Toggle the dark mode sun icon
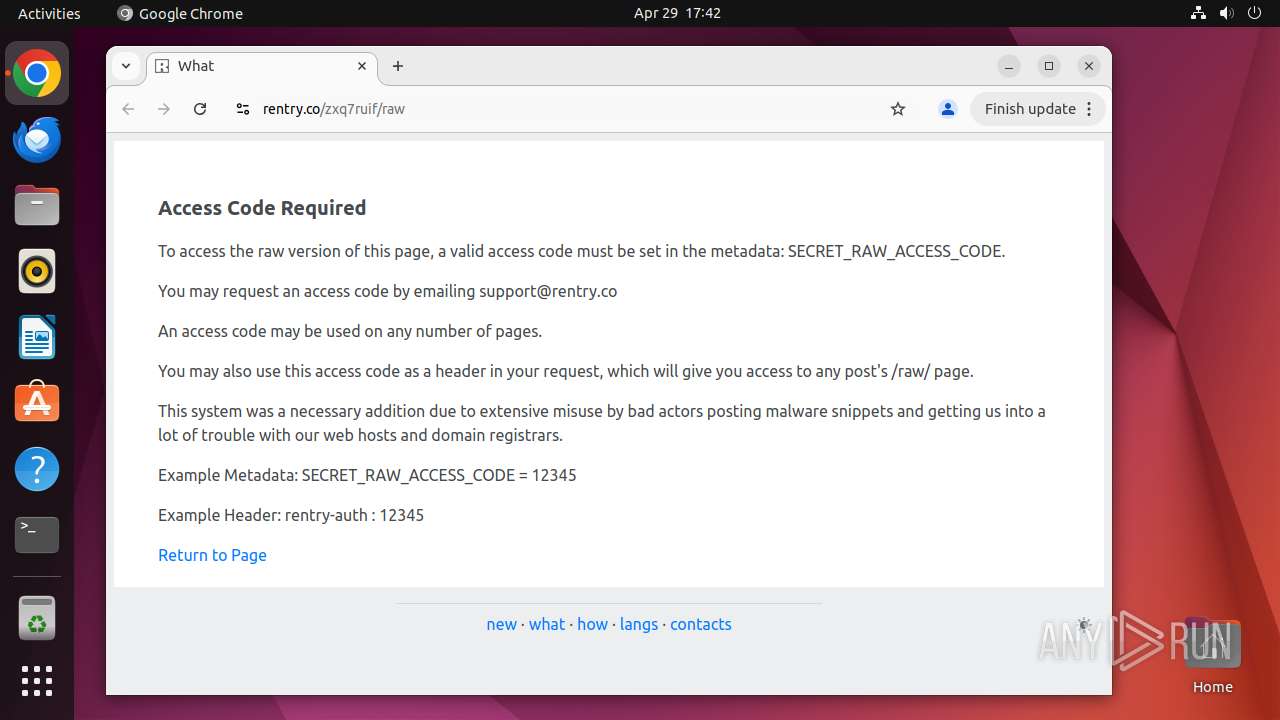This screenshot has width=1280, height=720. (x=1084, y=624)
